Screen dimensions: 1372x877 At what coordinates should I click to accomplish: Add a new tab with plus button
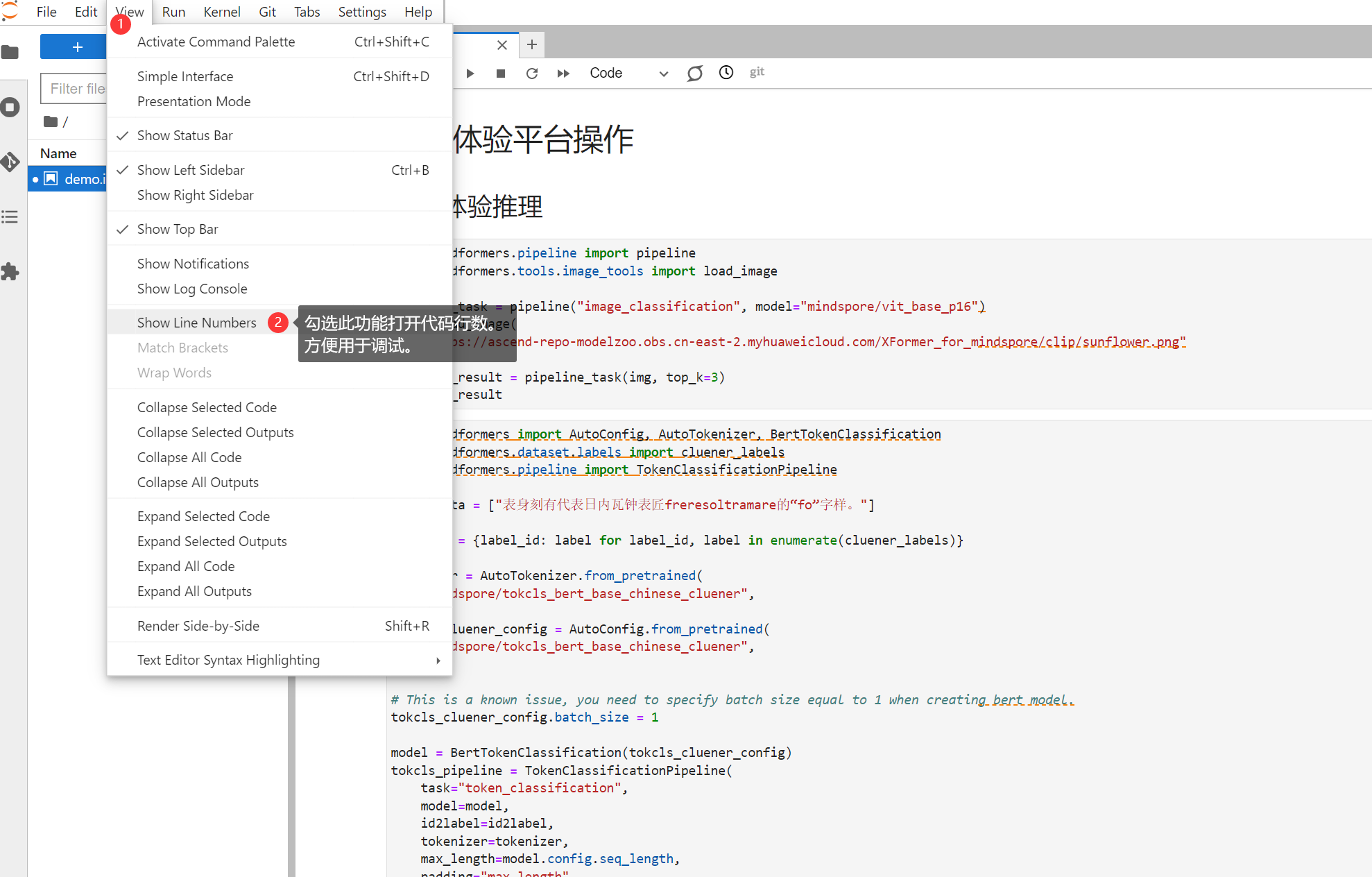click(532, 44)
